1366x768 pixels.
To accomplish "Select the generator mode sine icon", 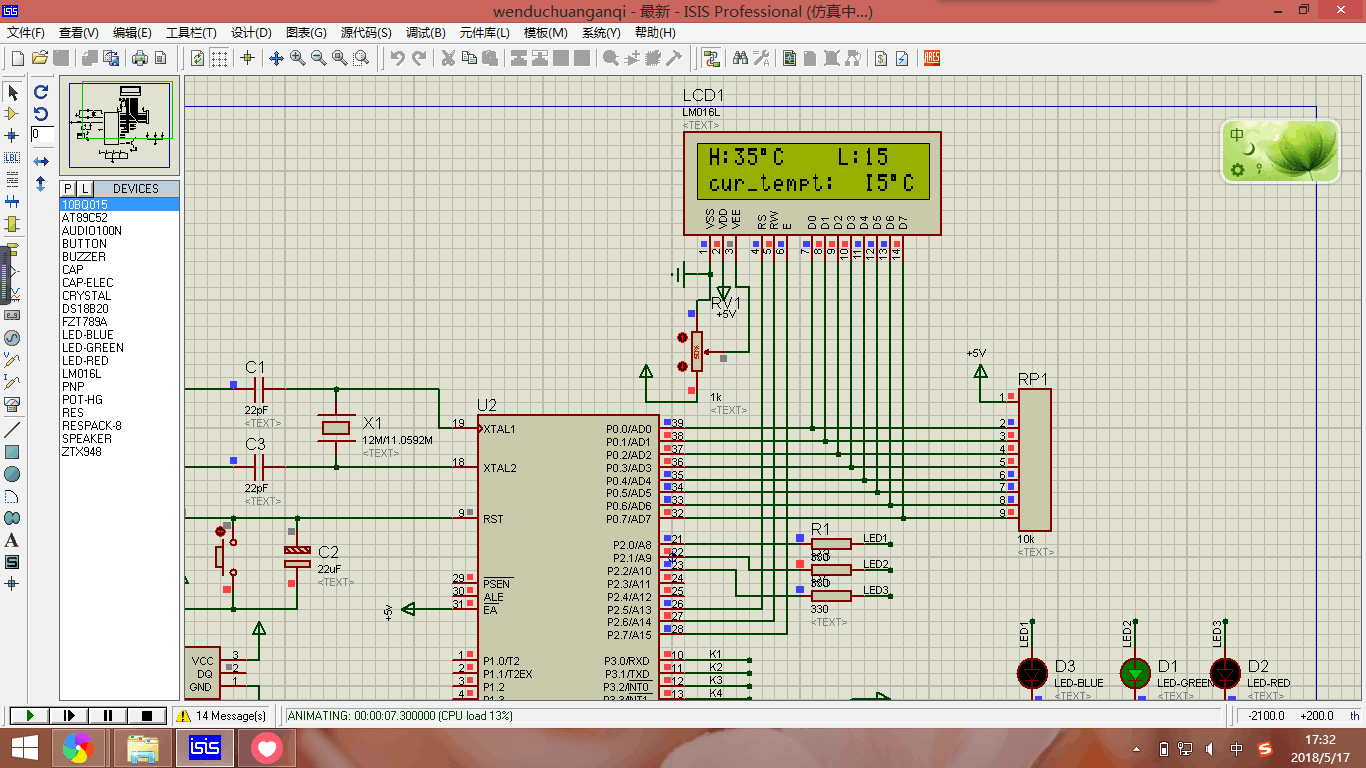I will [13, 337].
